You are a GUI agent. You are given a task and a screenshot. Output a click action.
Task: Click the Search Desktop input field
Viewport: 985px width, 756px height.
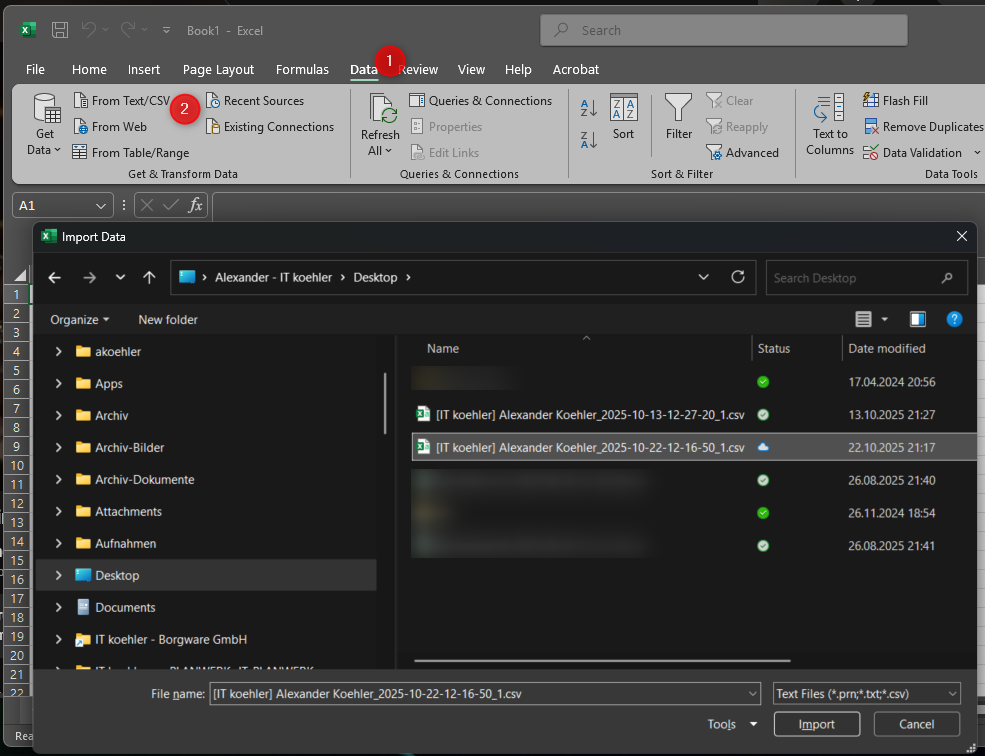point(855,278)
